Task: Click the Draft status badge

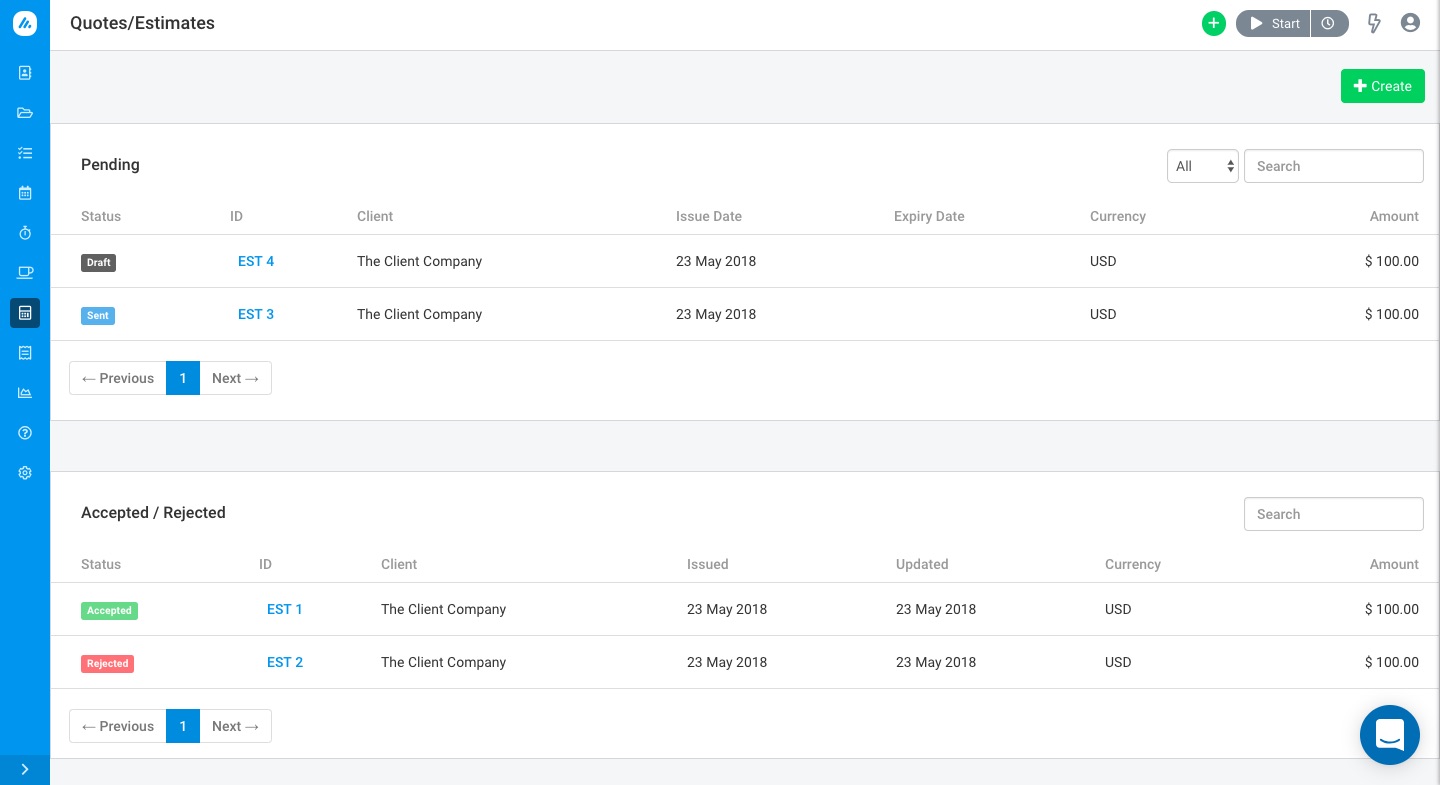Action: coord(99,263)
